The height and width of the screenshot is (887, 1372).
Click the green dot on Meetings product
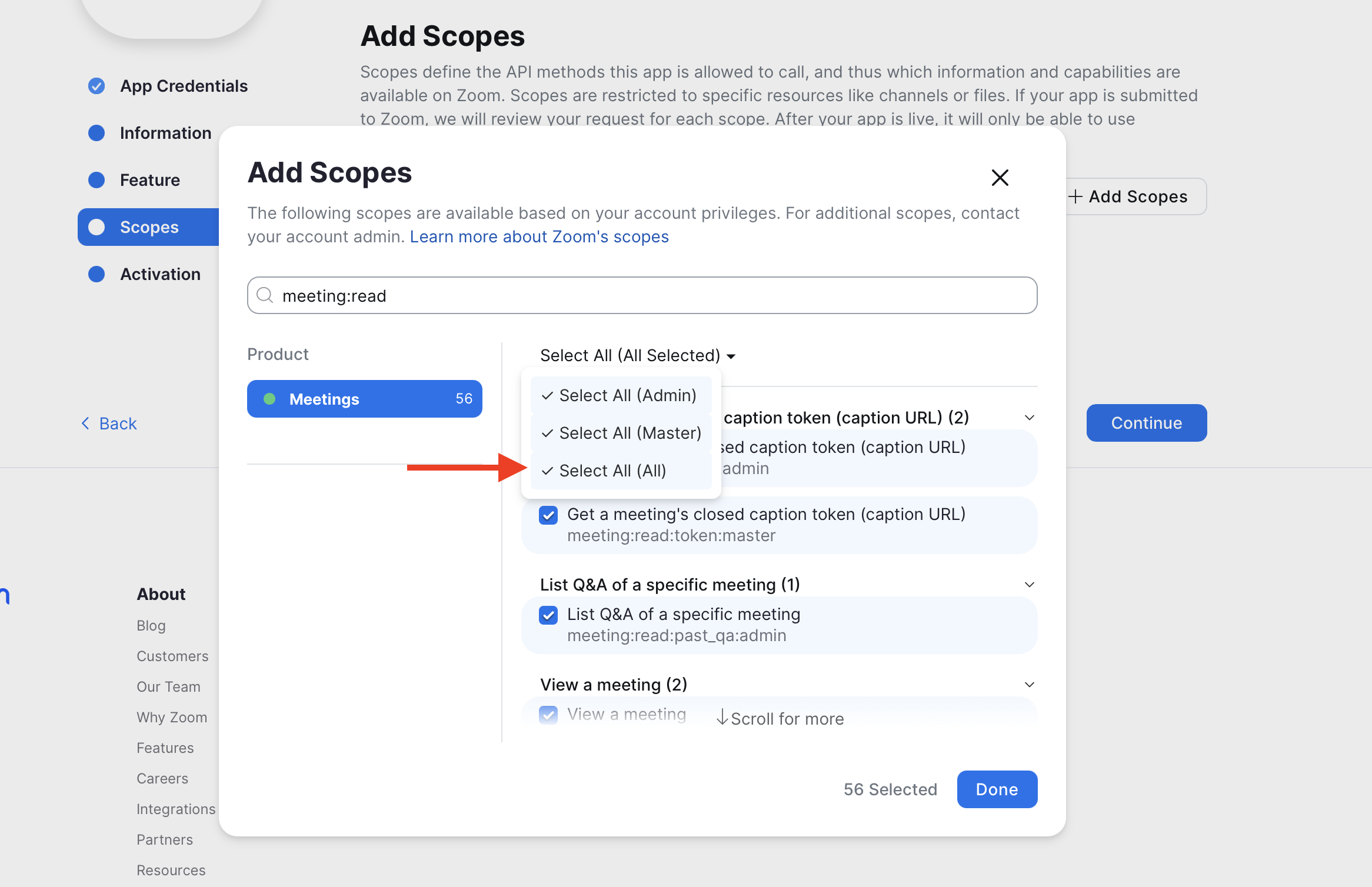269,399
